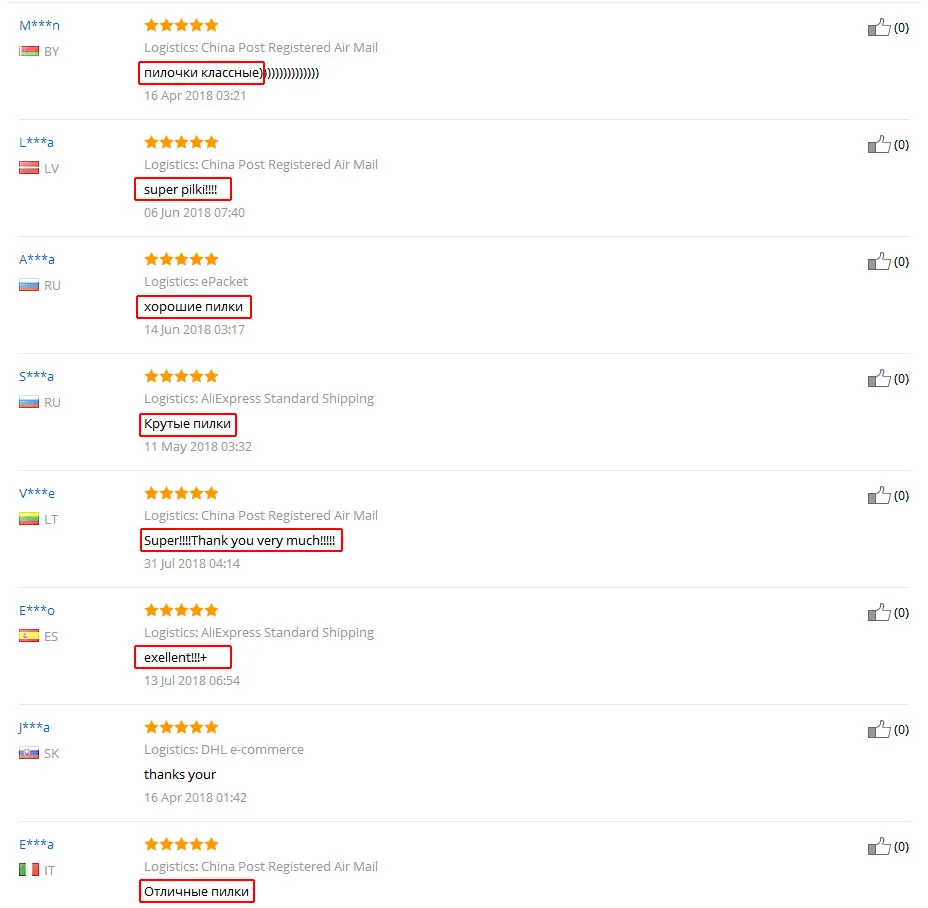The image size is (928, 908).
Task: Open reviewer M***n's profile
Action: (x=39, y=25)
